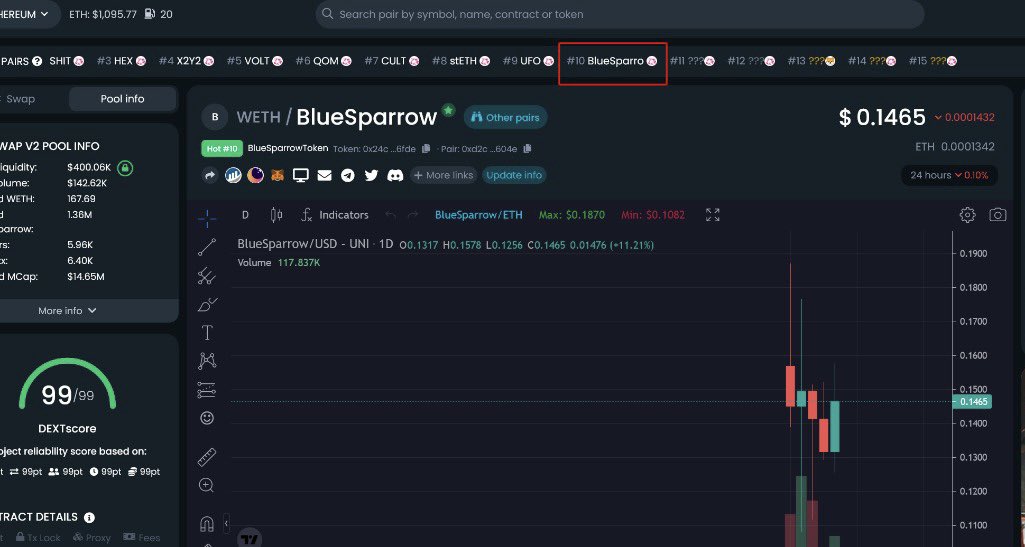Switch to the Pool info tab

tap(122, 99)
